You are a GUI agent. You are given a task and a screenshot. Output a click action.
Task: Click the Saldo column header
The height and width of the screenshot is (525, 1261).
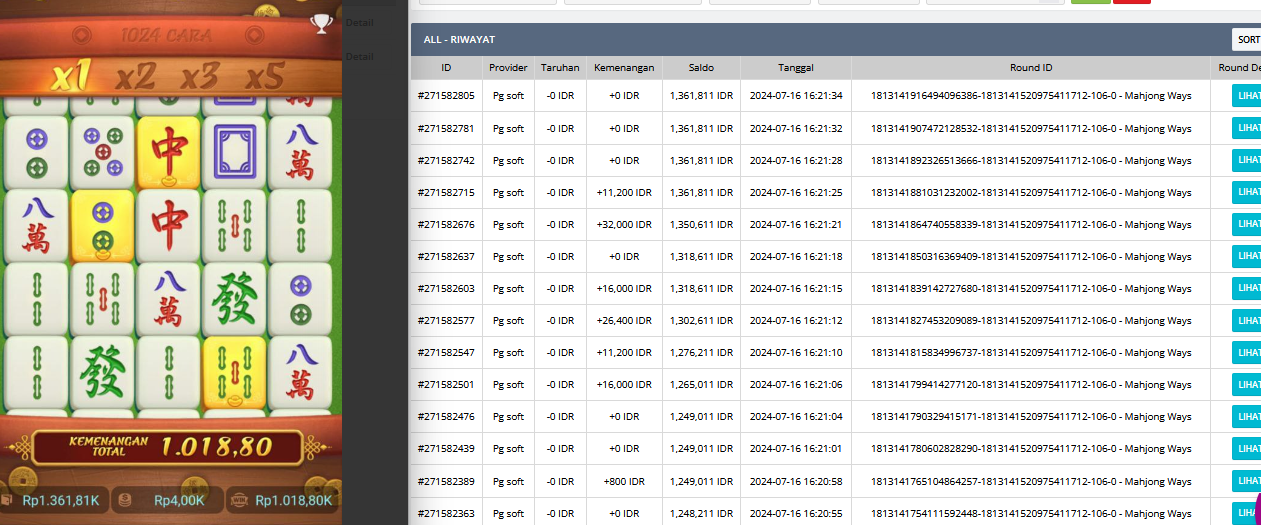(x=701, y=67)
